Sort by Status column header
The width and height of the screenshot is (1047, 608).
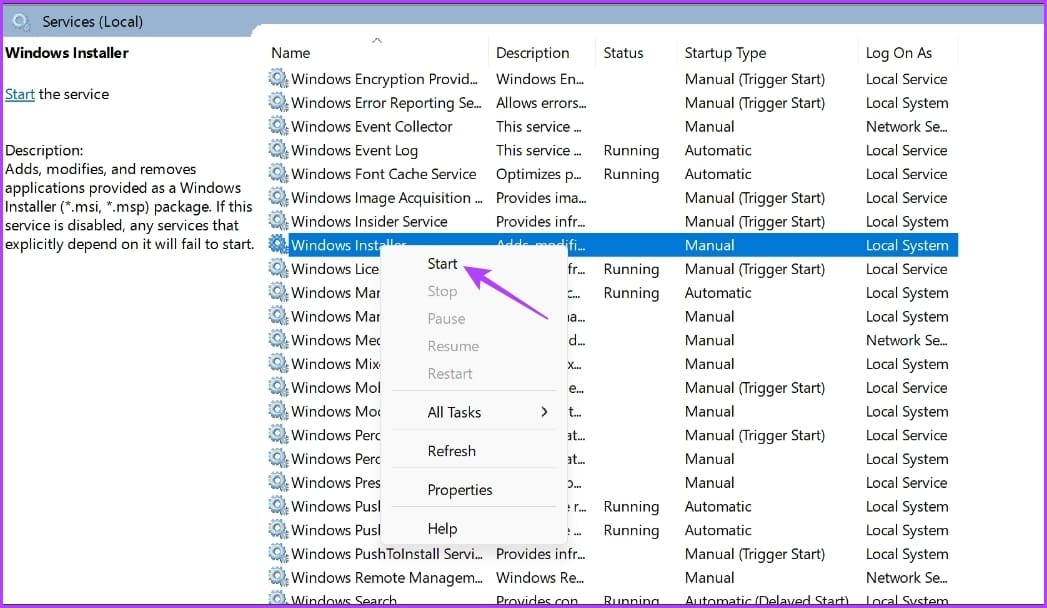(623, 53)
